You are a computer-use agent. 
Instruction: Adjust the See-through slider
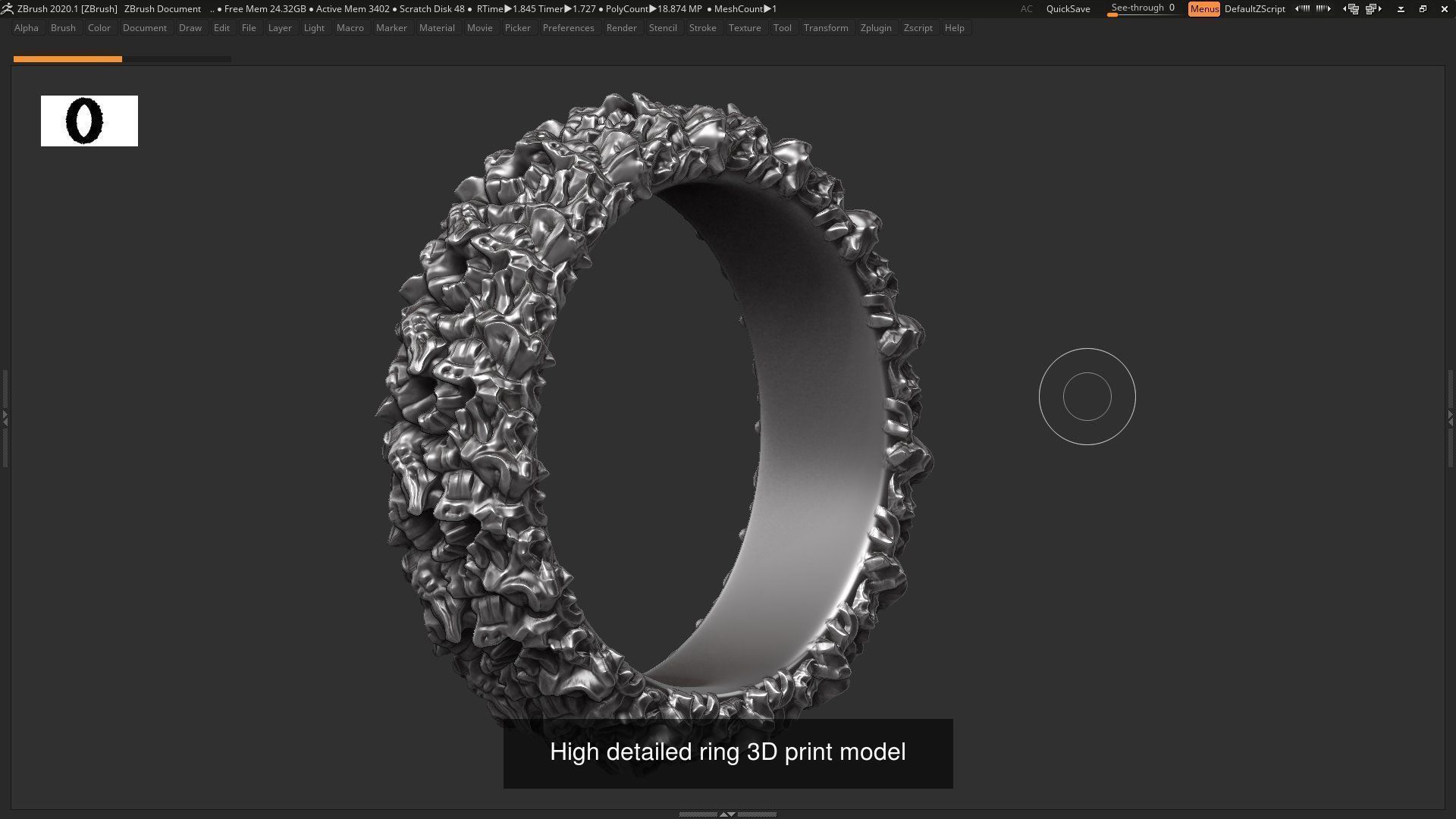click(1142, 9)
